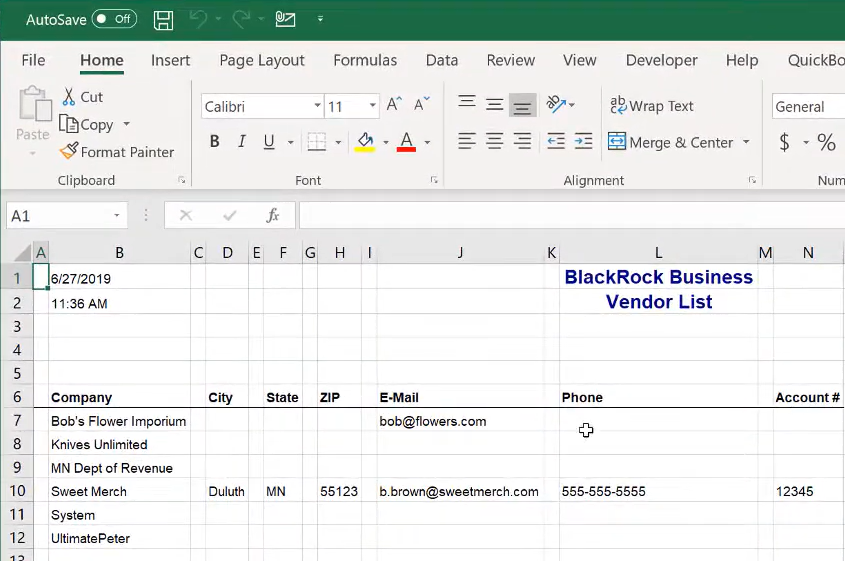The height and width of the screenshot is (561, 845).
Task: Click the Save icon in title bar
Action: 163,20
